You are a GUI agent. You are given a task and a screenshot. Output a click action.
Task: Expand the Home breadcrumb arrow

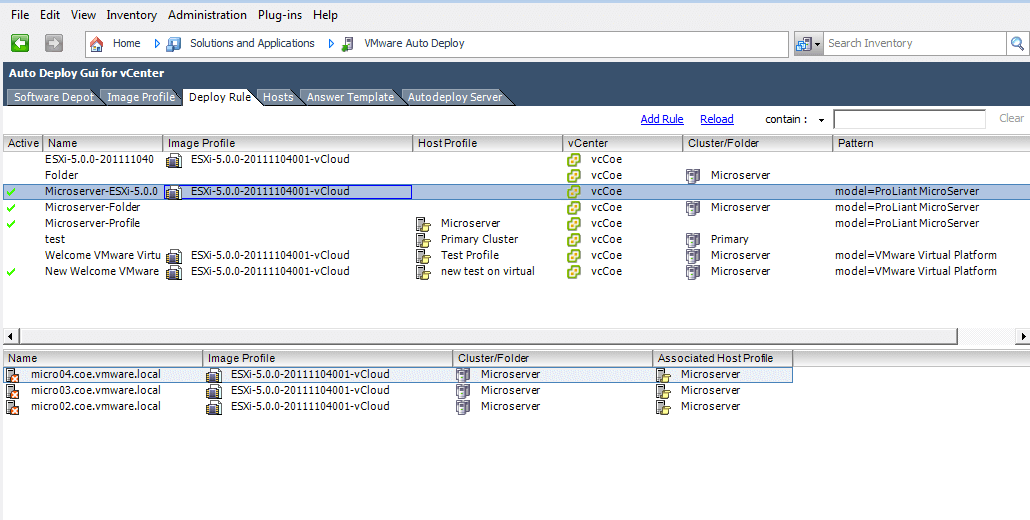[157, 43]
